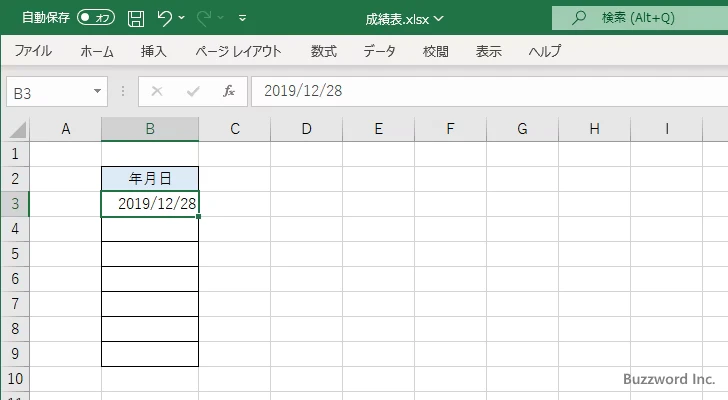Image resolution: width=728 pixels, height=400 pixels.
Task: Switch to the ホーム tab
Action: point(97,51)
